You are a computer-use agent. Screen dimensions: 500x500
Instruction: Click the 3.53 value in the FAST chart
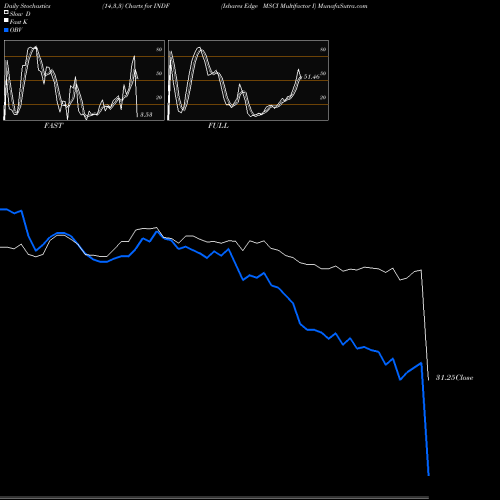click(146, 115)
